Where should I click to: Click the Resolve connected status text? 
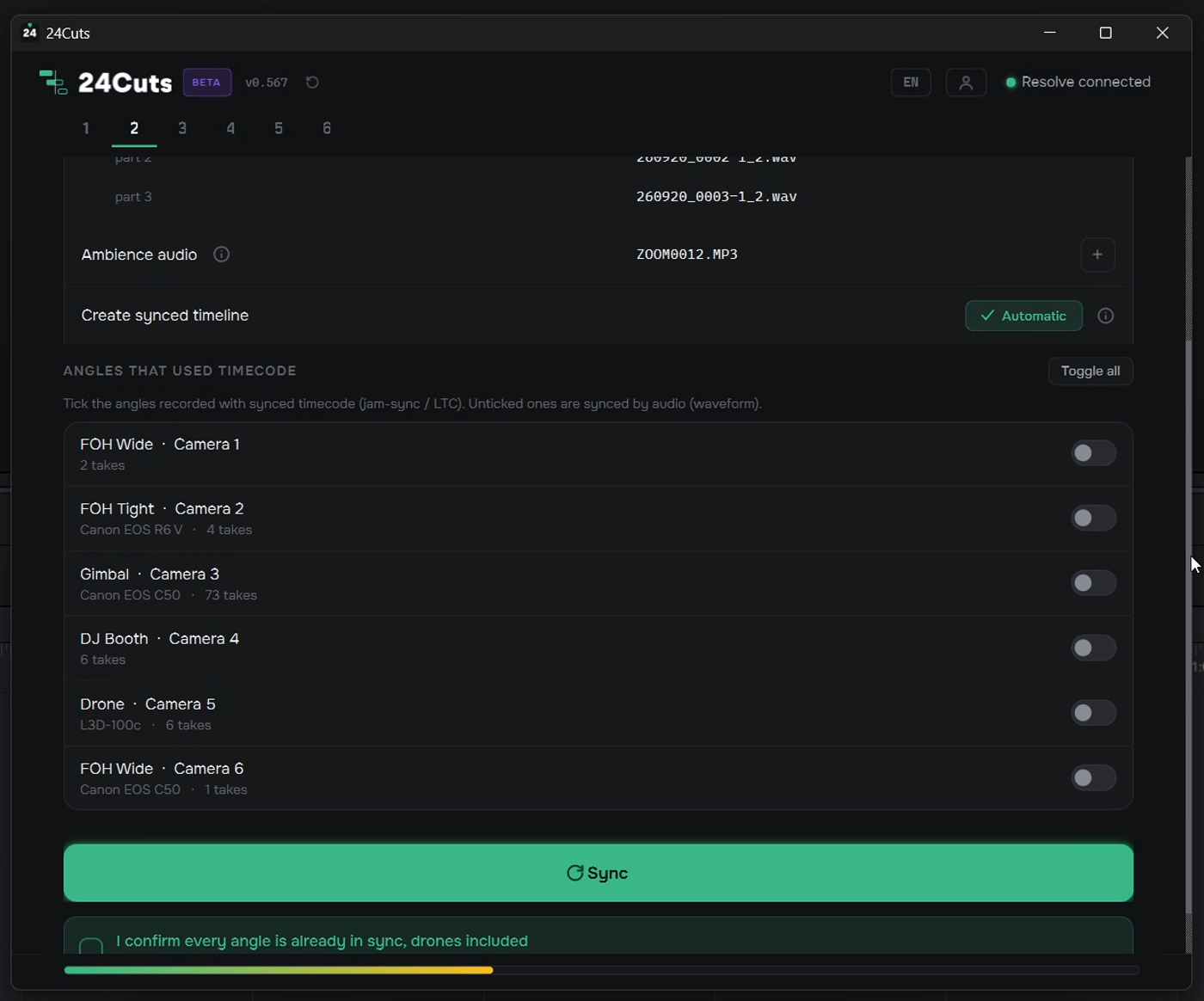coord(1086,82)
